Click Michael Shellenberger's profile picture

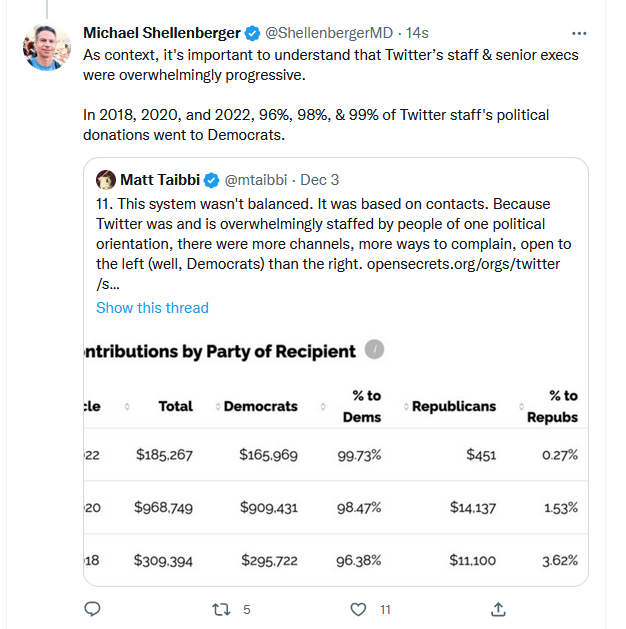[47, 47]
